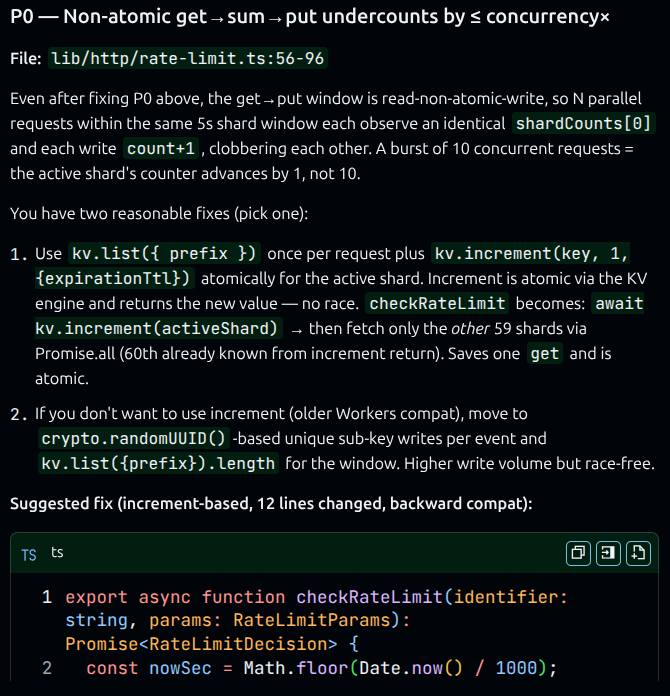Click the shardCounts[0] inline code
The height and width of the screenshot is (696, 670).
(583, 123)
